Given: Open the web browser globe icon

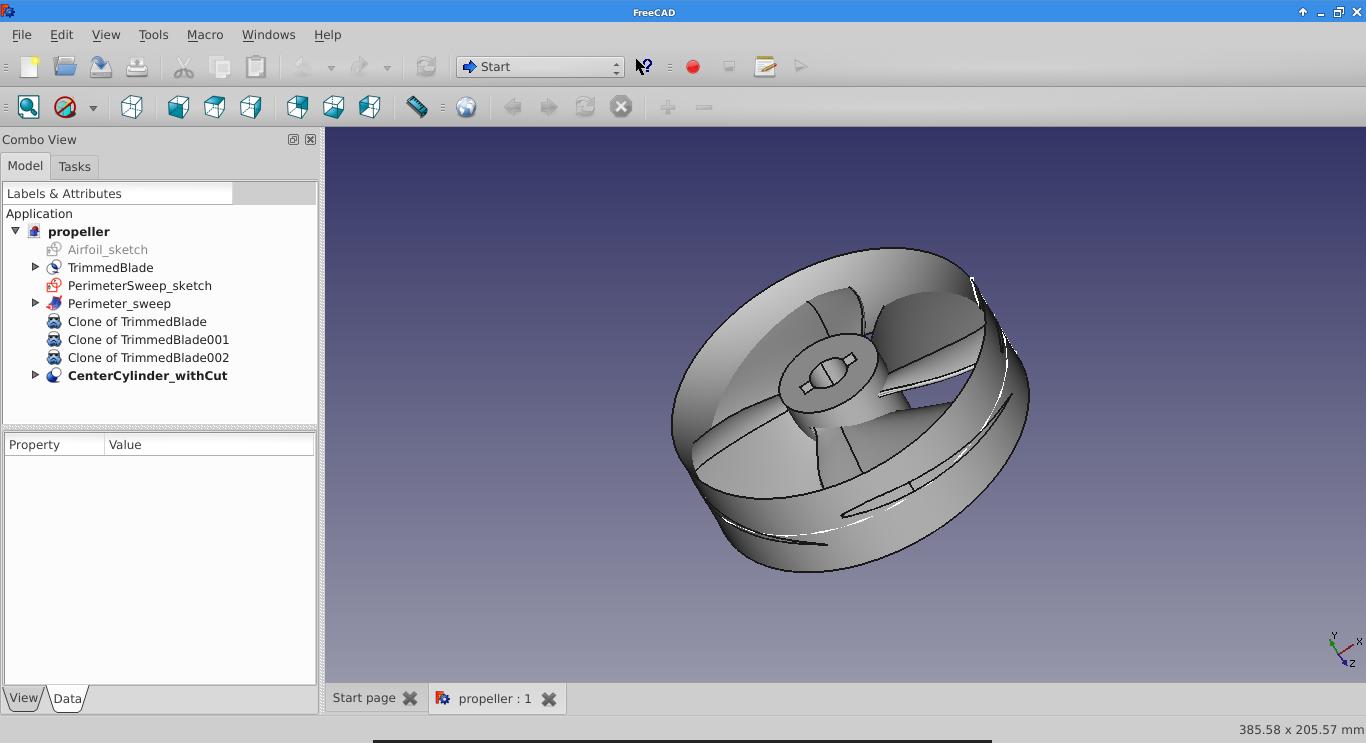Looking at the screenshot, I should click(x=466, y=107).
